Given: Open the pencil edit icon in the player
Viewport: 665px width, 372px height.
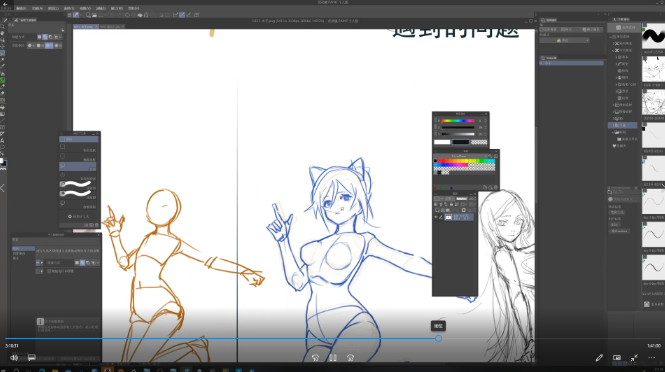Looking at the screenshot, I should (x=599, y=358).
